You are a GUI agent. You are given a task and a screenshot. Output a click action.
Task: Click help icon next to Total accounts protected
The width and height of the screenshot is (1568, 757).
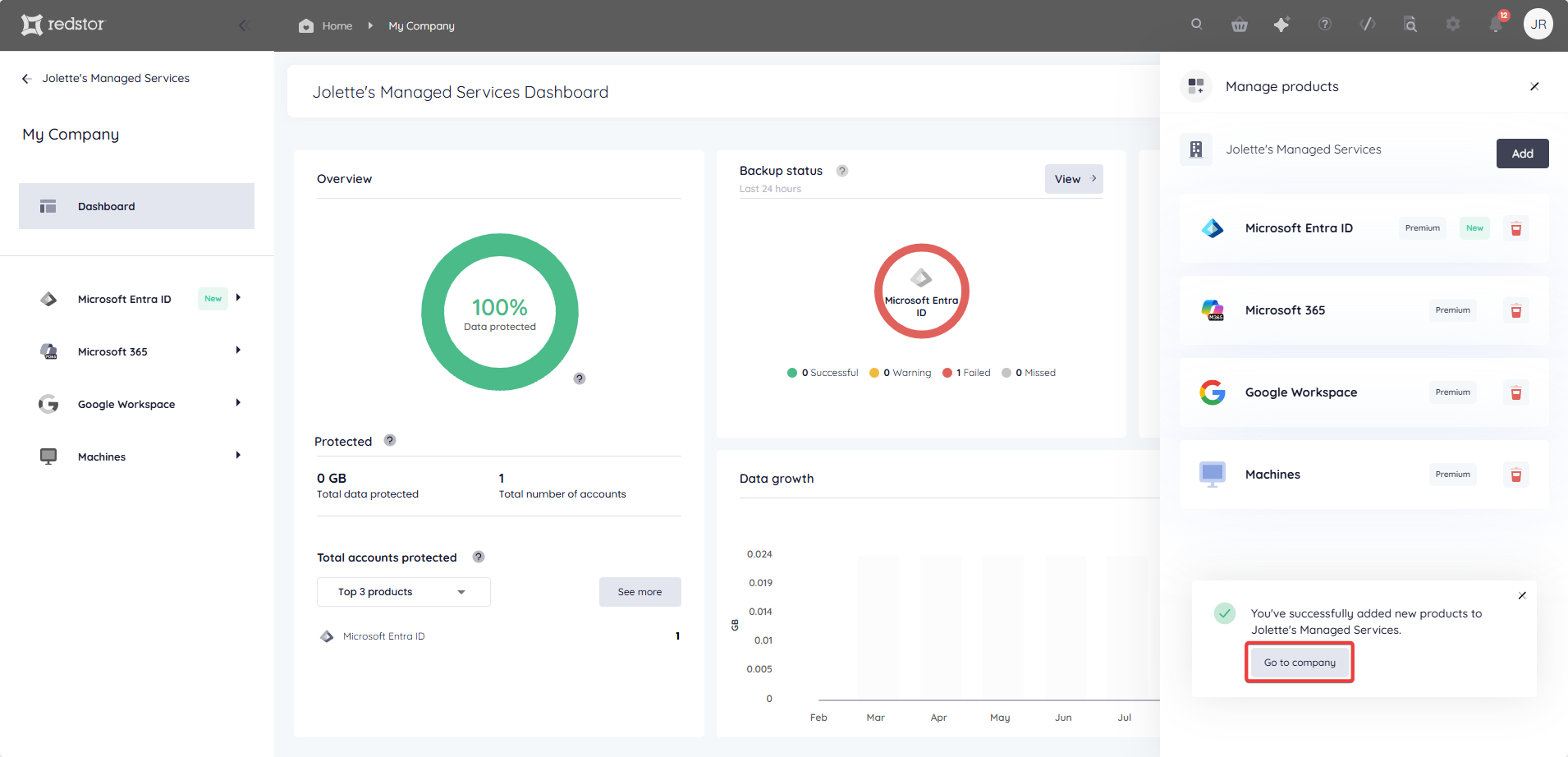[x=479, y=557]
